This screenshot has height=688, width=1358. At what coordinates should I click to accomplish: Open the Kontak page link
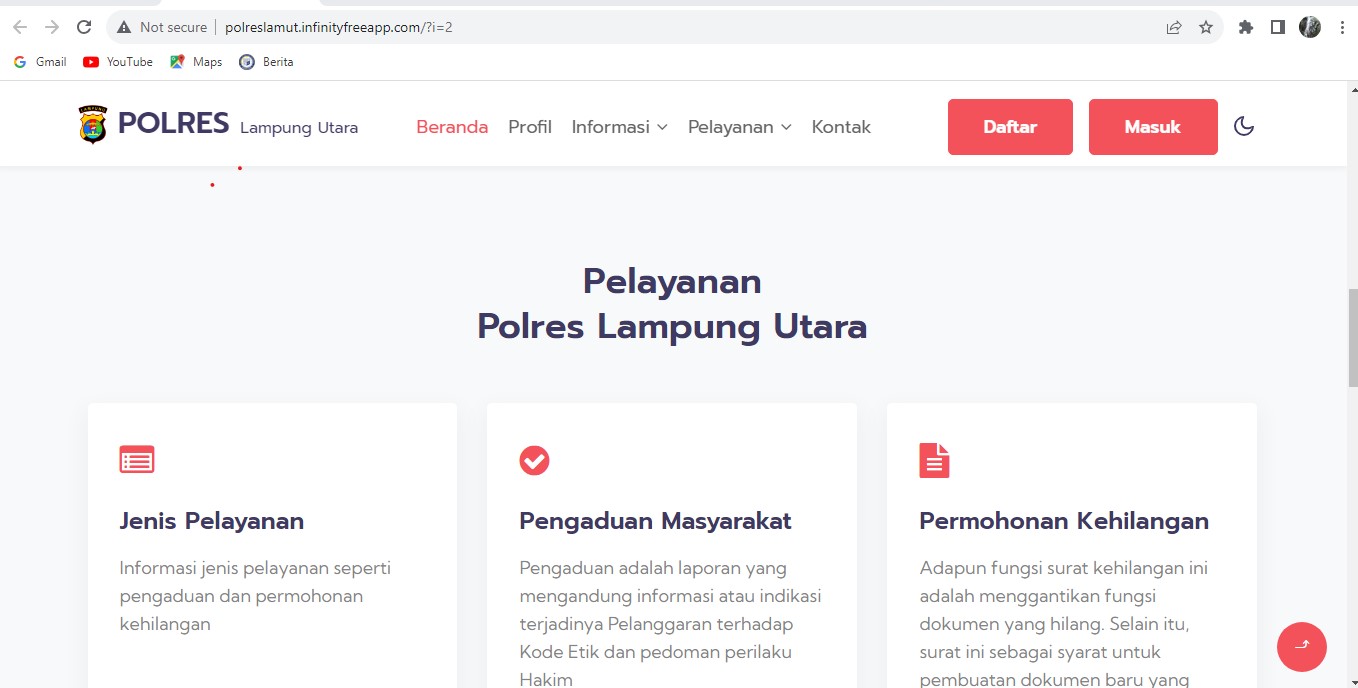coord(841,127)
